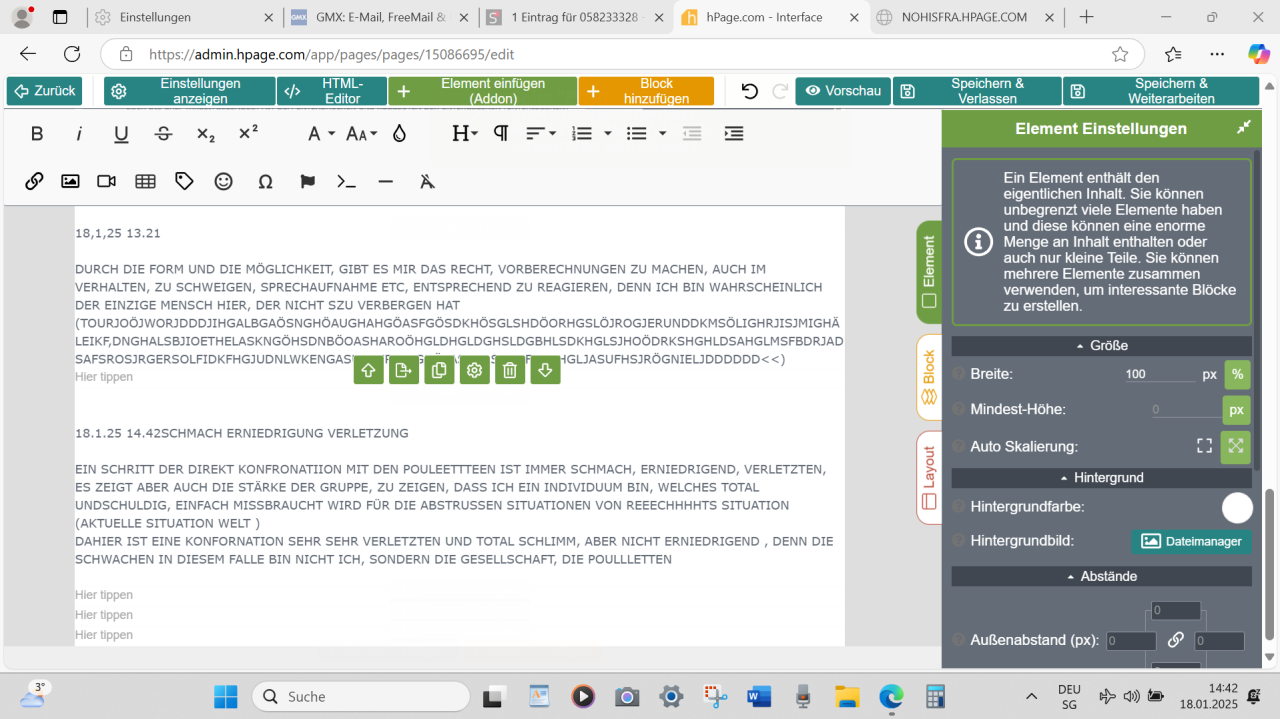Insert a table into the editor
This screenshot has width=1280, height=719.
click(x=145, y=181)
